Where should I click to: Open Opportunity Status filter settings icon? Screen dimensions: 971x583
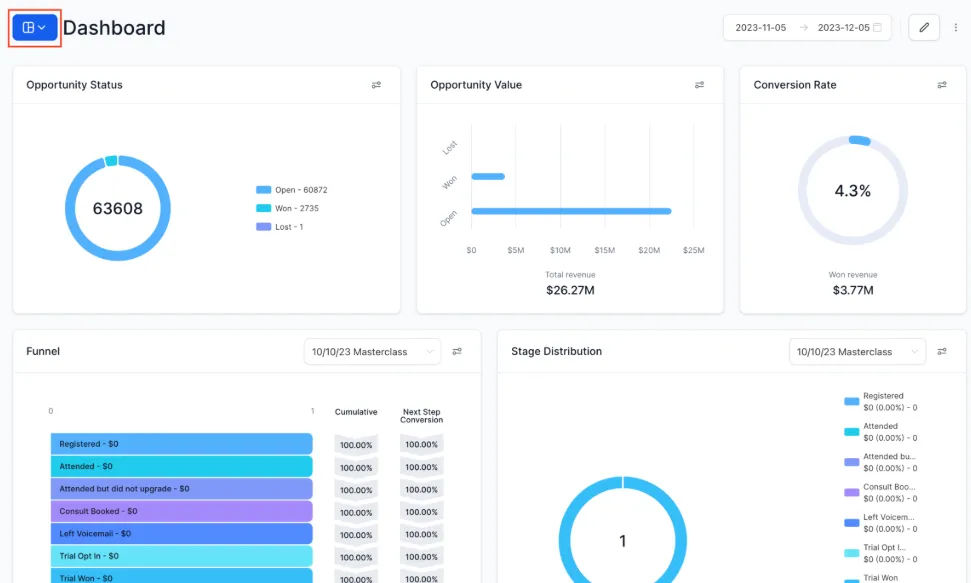tap(376, 85)
